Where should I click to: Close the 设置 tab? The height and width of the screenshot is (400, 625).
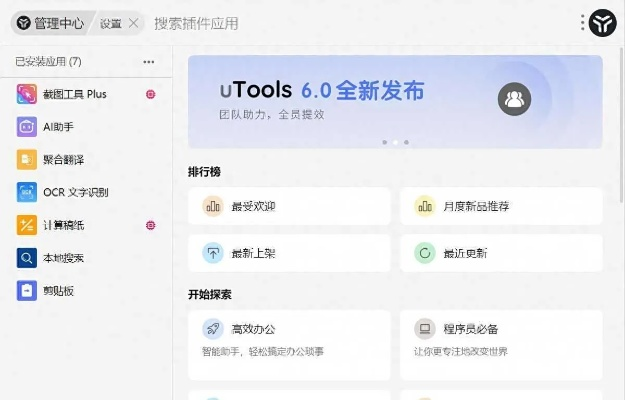click(x=134, y=24)
